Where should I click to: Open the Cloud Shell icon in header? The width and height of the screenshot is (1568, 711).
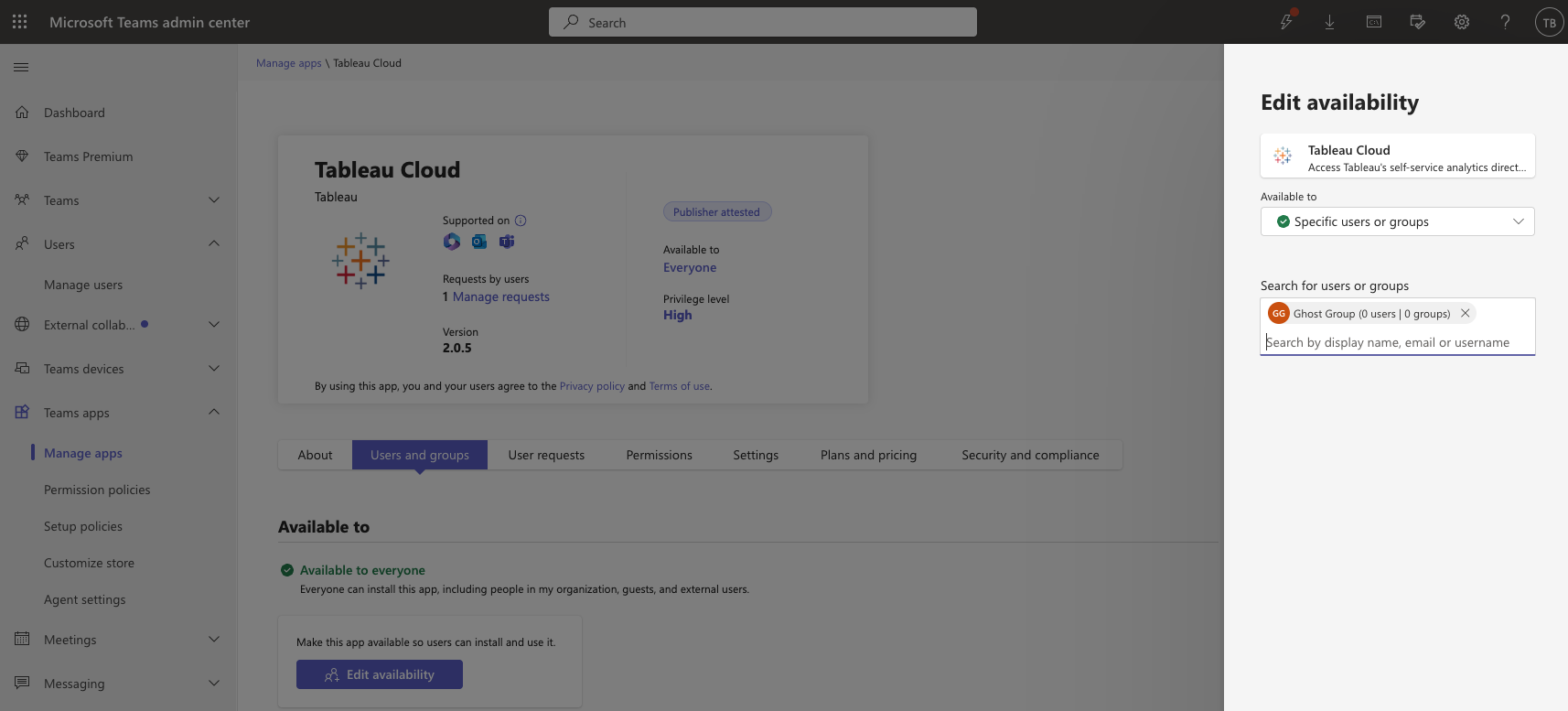1374,22
